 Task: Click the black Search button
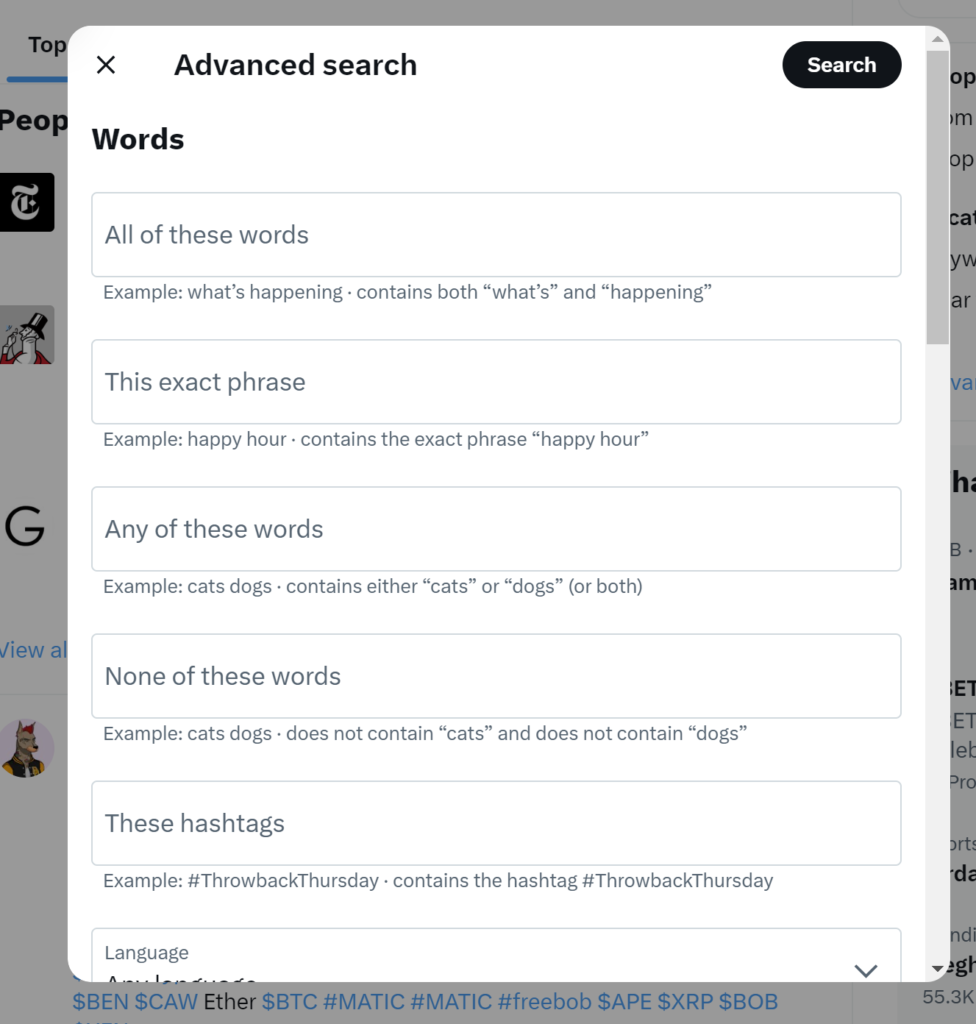point(841,65)
